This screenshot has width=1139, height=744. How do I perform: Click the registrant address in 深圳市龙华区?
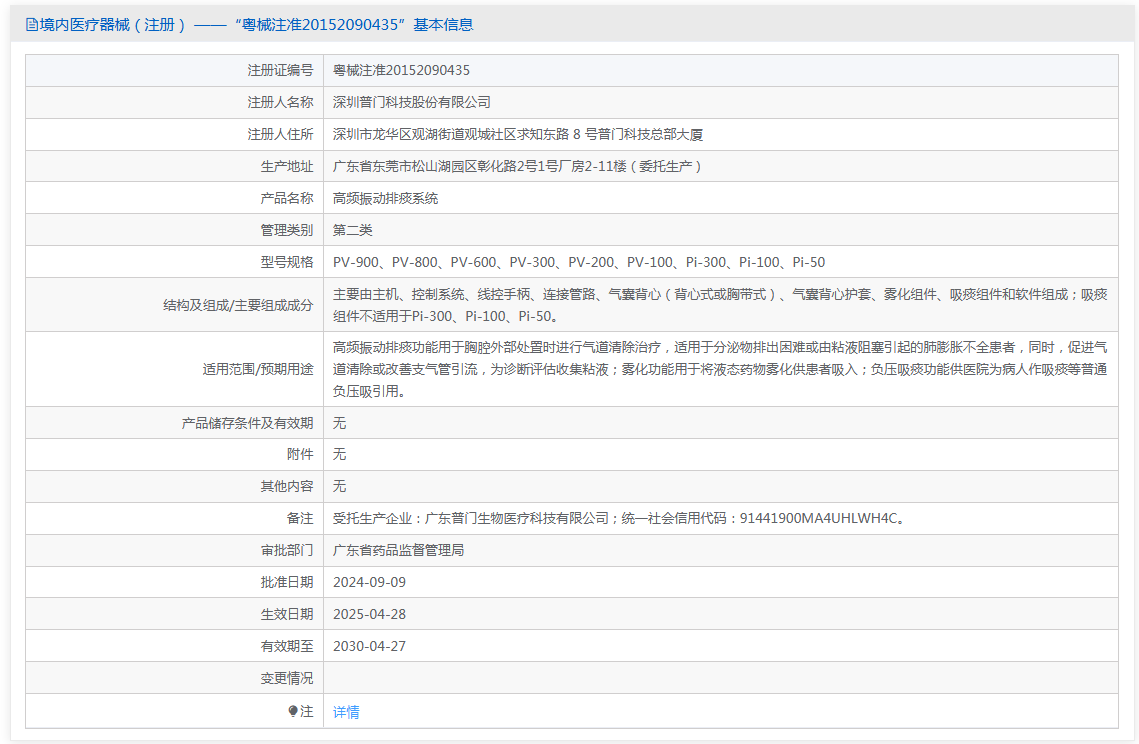coord(517,134)
